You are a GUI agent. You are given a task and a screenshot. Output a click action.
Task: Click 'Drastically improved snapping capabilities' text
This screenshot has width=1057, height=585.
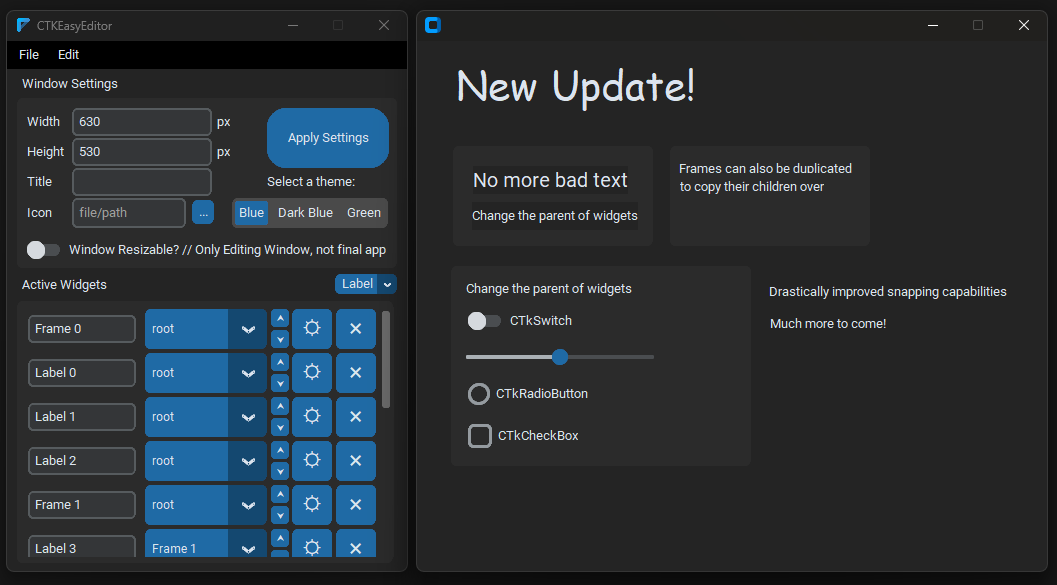pos(887,292)
